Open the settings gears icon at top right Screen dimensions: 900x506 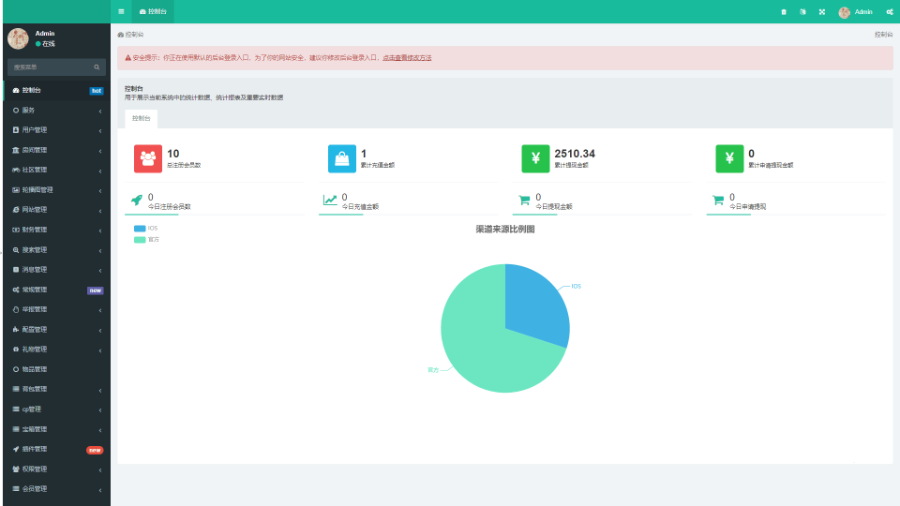[889, 12]
